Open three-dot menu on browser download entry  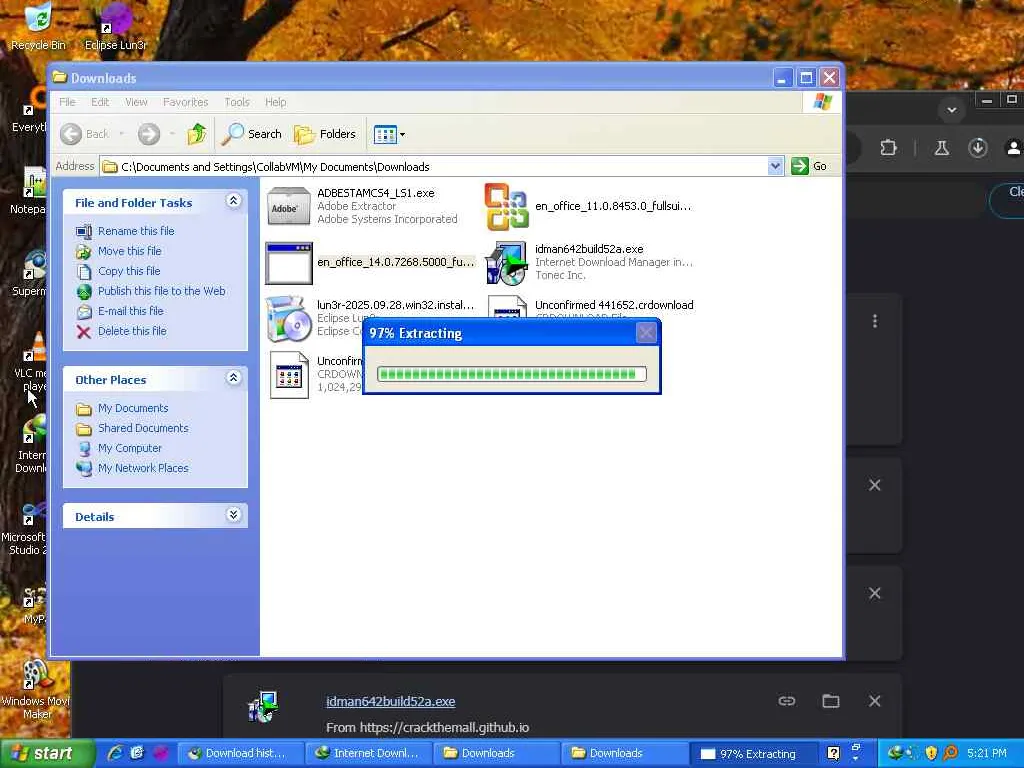874,321
